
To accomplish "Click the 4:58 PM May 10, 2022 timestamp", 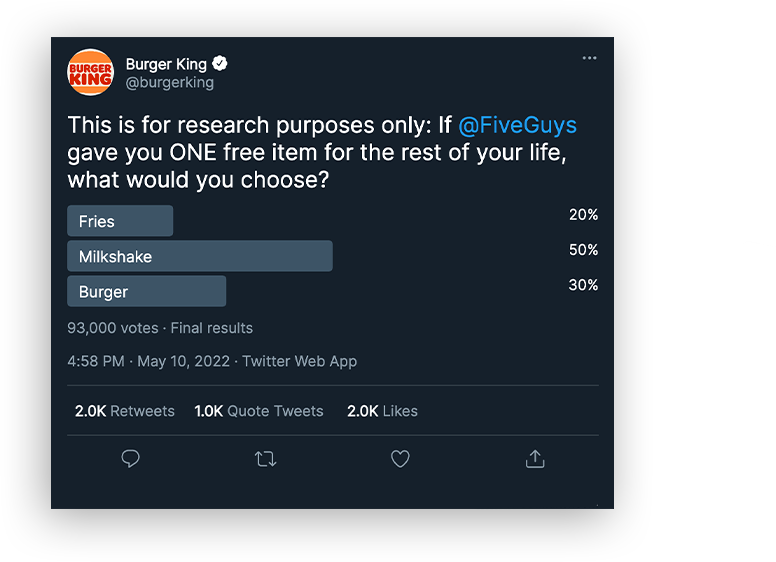I will 148,361.
